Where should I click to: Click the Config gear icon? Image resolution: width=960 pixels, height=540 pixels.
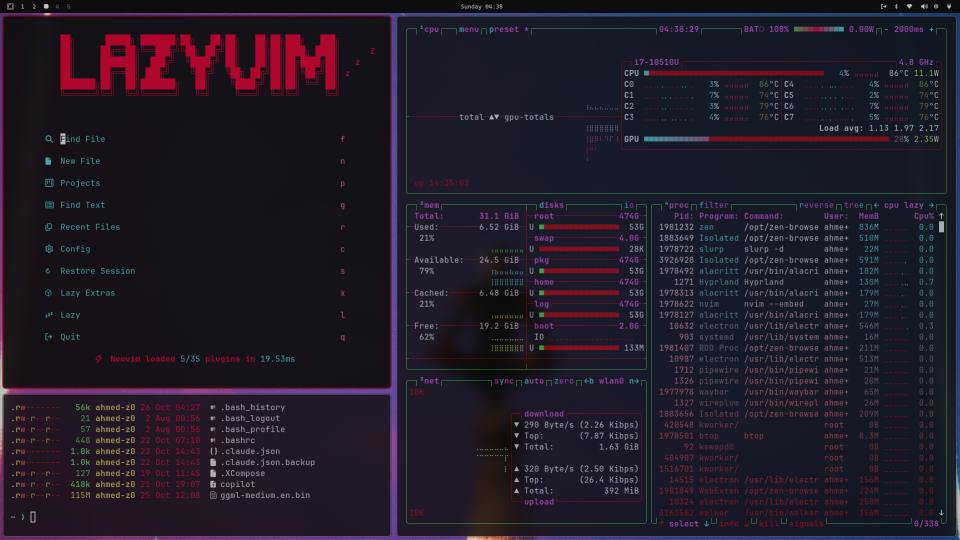49,249
